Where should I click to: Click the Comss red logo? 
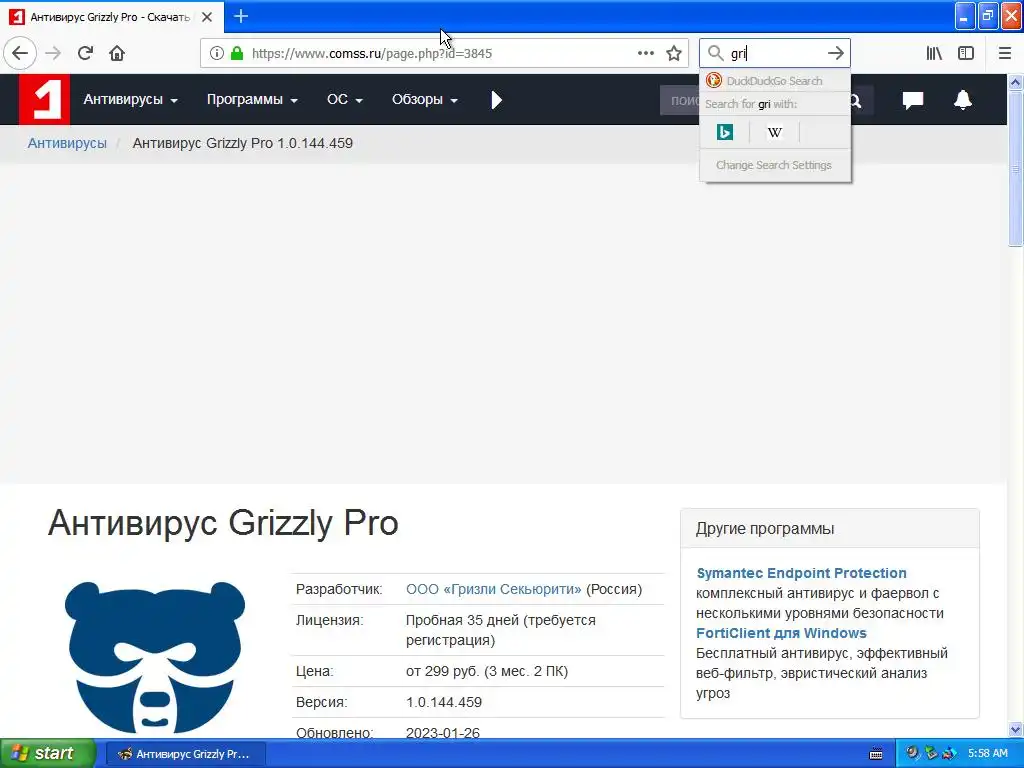coord(44,99)
